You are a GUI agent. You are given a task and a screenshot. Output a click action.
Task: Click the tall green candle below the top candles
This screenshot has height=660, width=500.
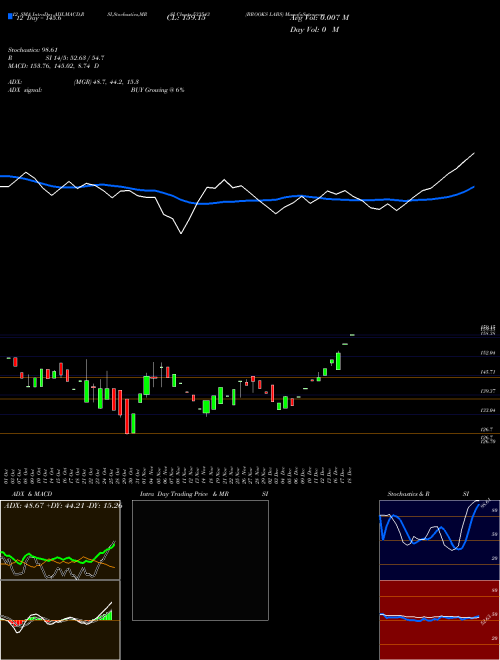(338, 361)
